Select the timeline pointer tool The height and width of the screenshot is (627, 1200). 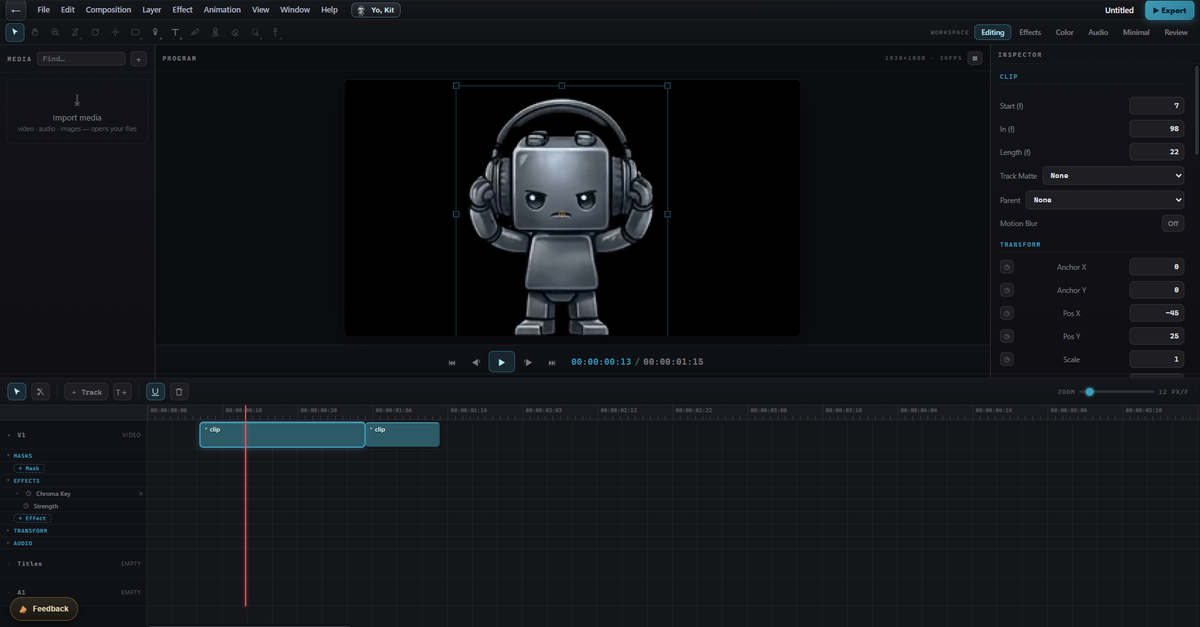pos(17,392)
